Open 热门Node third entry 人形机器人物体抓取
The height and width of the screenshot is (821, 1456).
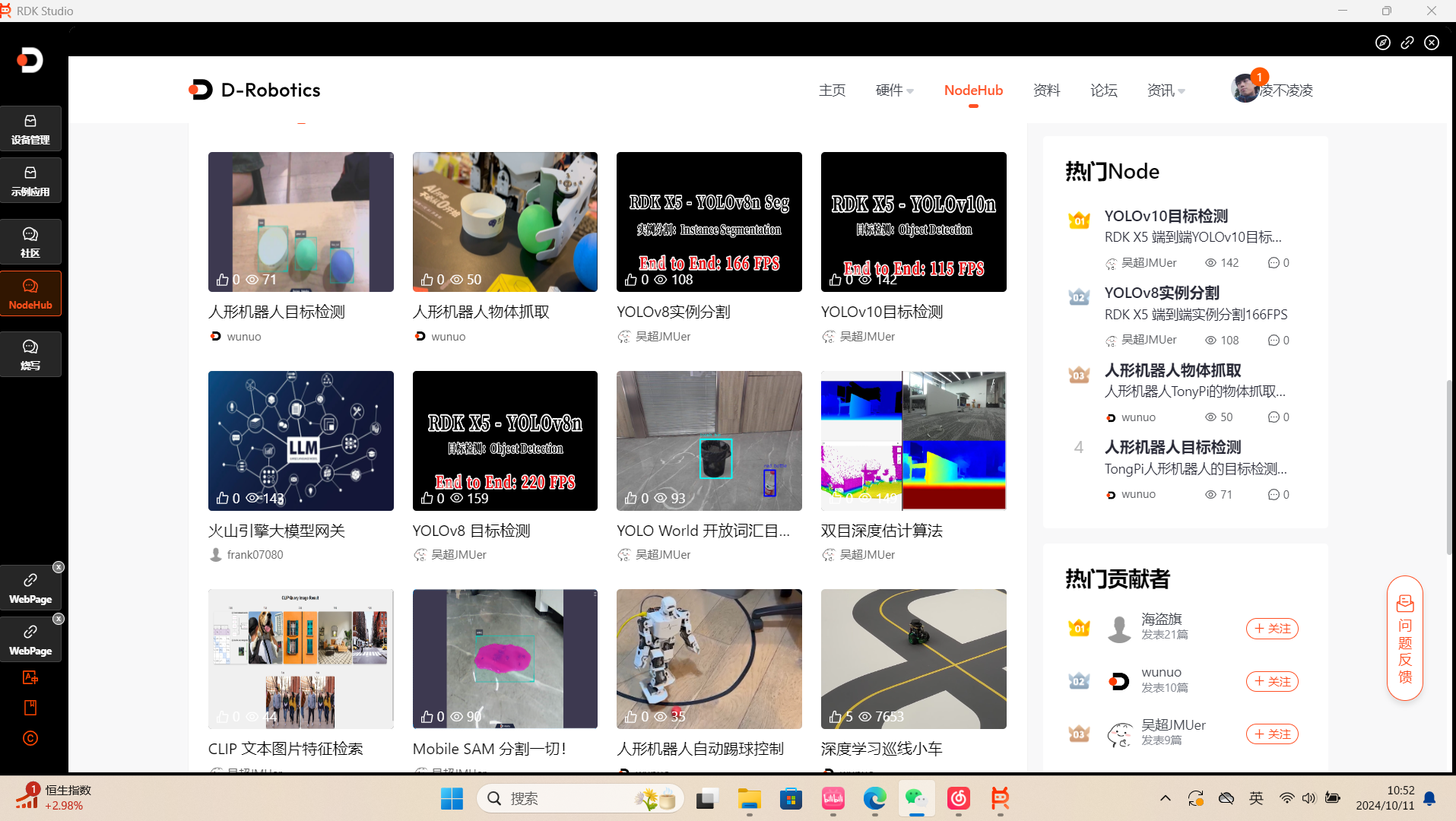(x=1172, y=370)
